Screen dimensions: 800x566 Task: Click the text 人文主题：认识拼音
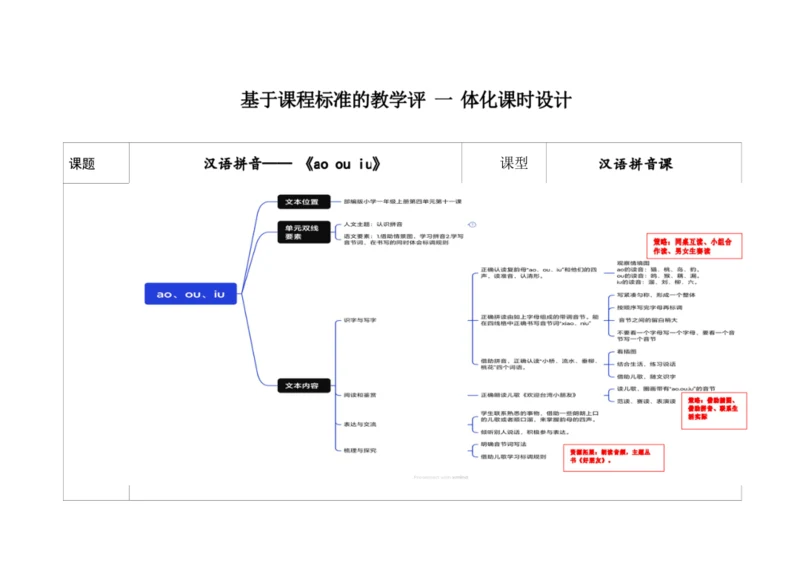tap(373, 224)
